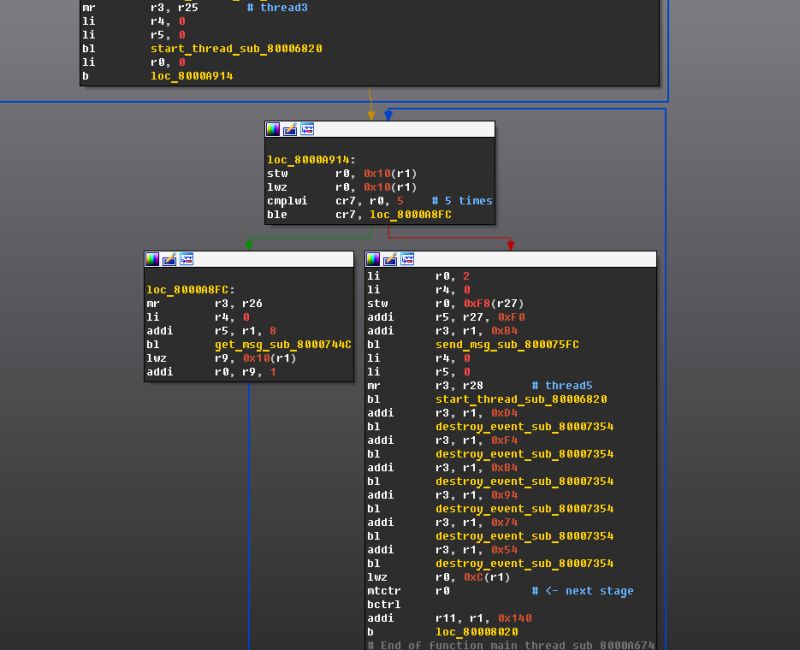Click the cmplwi cr7, r0, 5 instruction
Screen dimensions: 800x650
(x=335, y=201)
